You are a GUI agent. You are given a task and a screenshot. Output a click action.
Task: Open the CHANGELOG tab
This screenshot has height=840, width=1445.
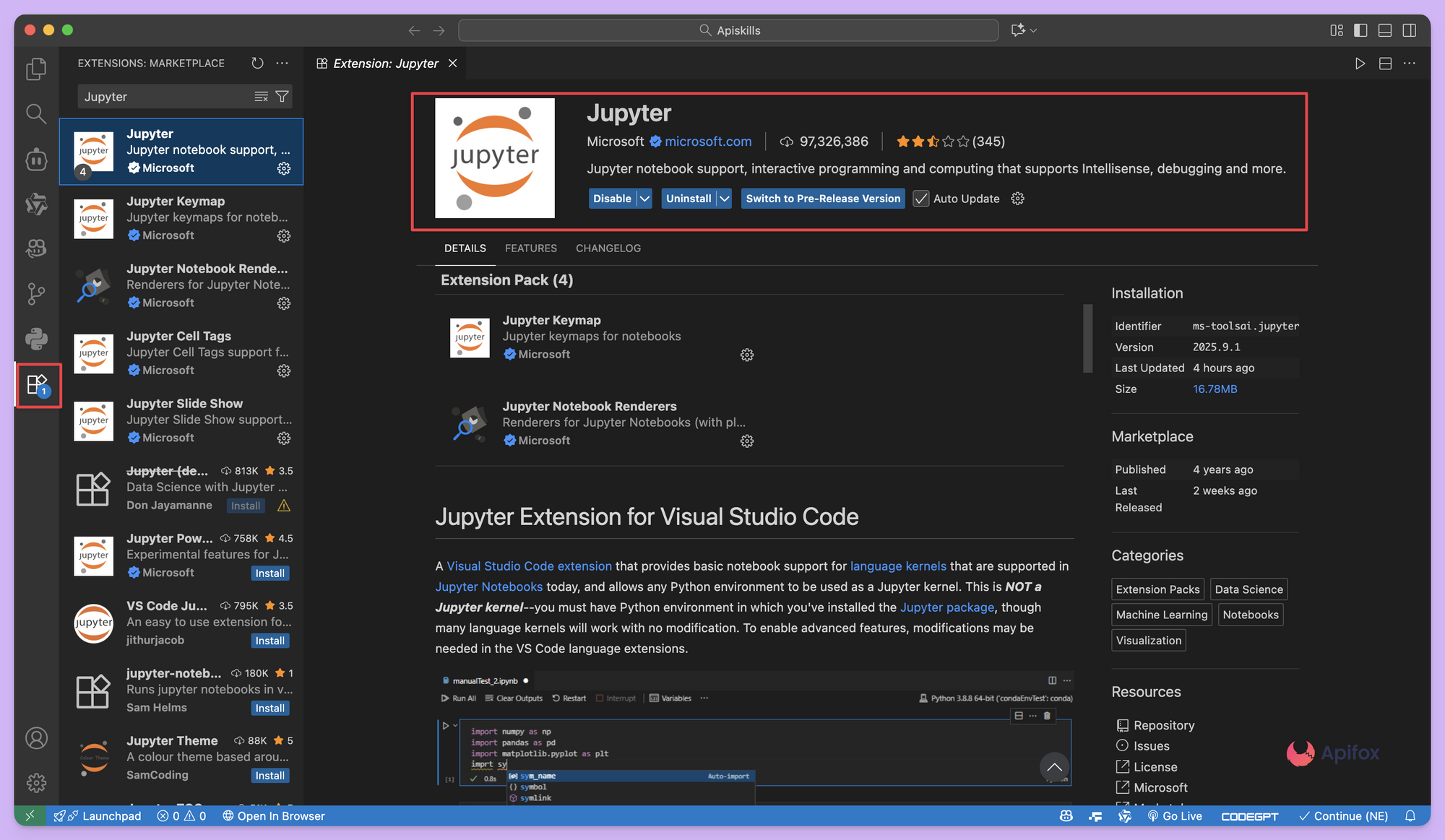pyautogui.click(x=608, y=248)
